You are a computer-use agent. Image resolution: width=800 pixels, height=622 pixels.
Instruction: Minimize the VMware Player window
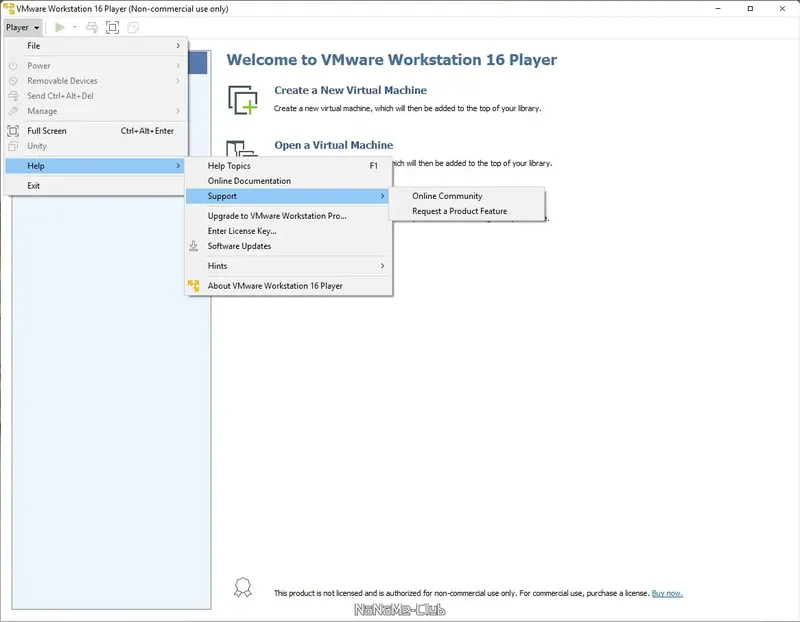pos(718,9)
